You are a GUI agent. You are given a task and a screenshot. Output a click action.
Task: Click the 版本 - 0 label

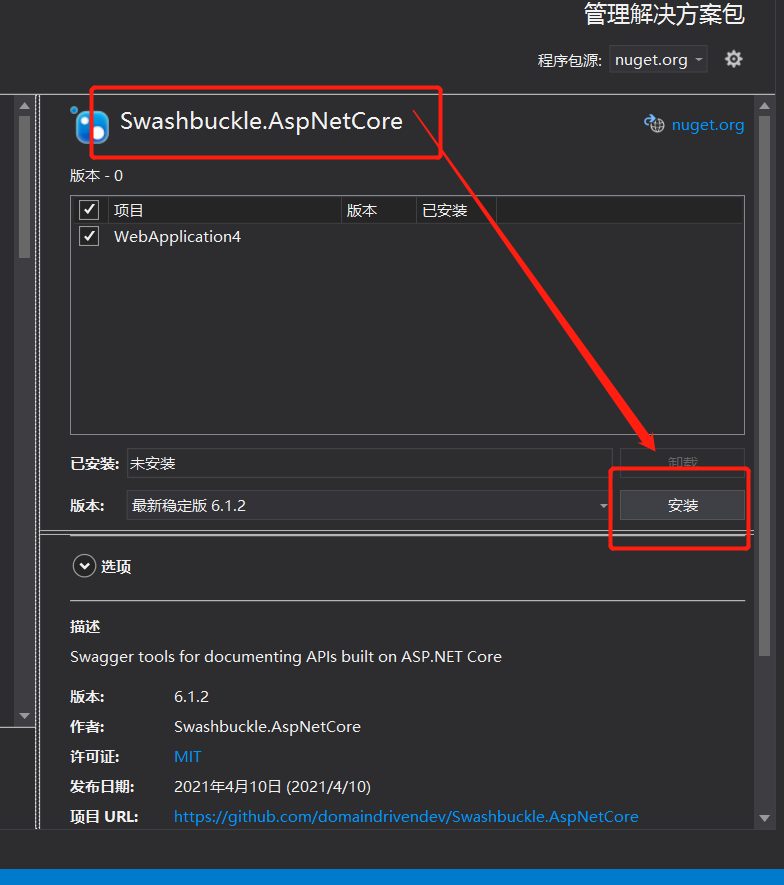click(x=97, y=176)
